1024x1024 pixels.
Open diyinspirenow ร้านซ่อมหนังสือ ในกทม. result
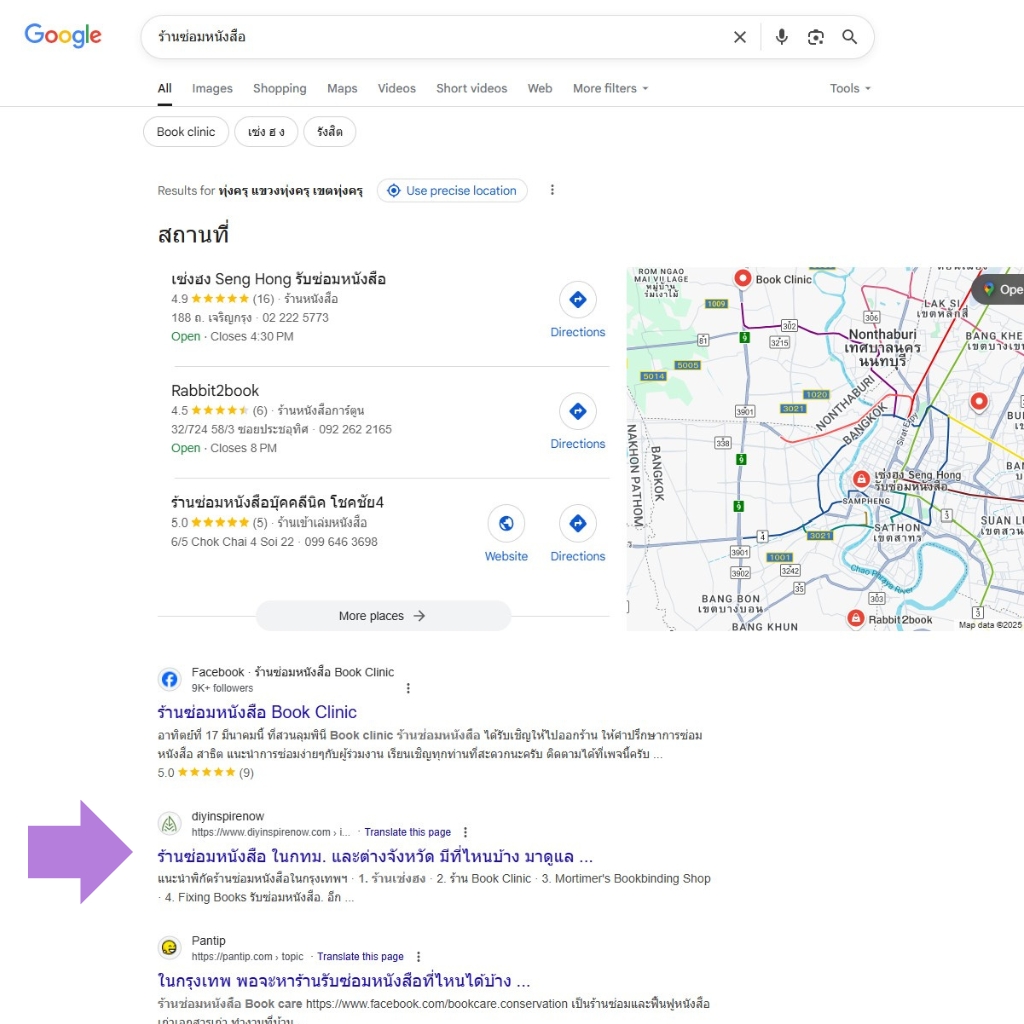coord(375,856)
